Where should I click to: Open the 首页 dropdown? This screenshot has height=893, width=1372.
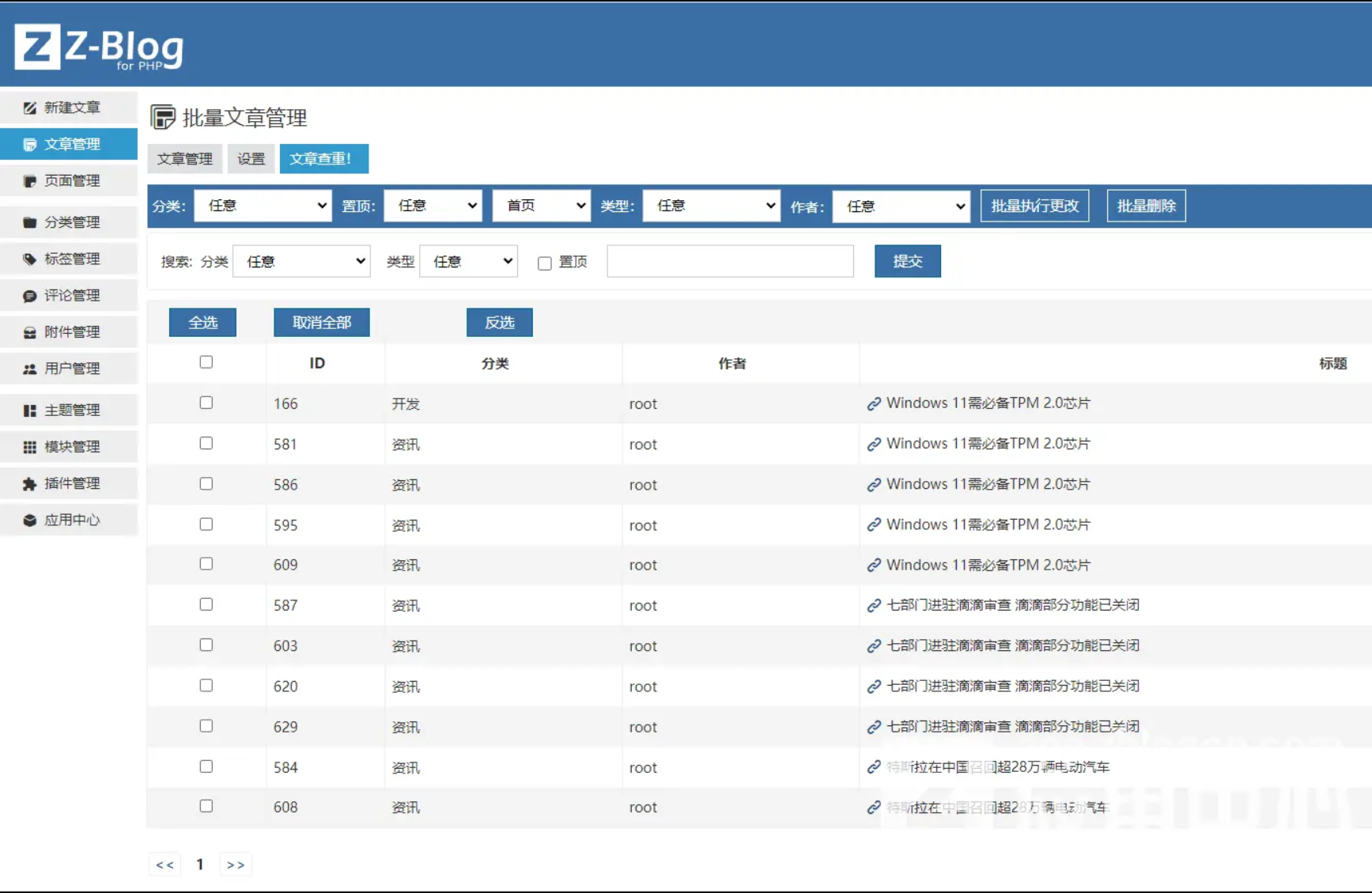click(542, 206)
